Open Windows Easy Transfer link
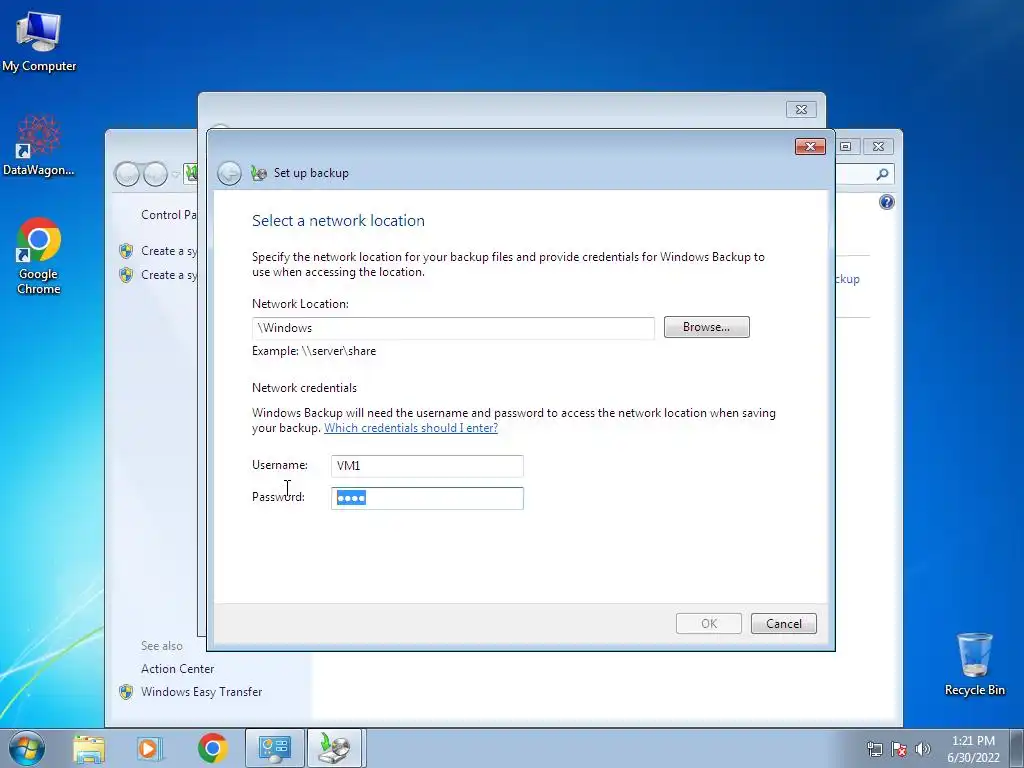This screenshot has width=1024, height=768. click(x=202, y=692)
